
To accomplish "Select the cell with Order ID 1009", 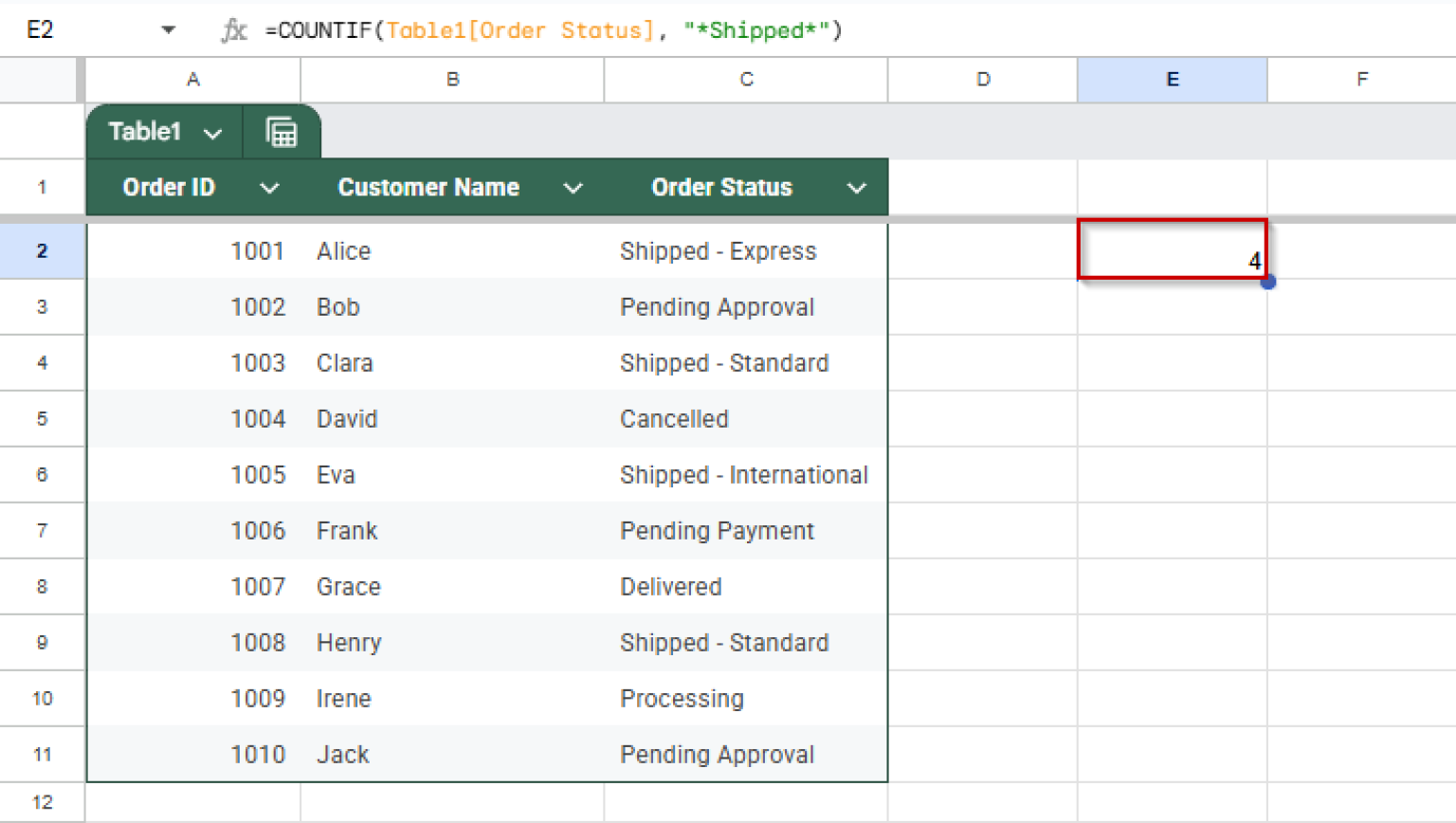I will point(193,698).
